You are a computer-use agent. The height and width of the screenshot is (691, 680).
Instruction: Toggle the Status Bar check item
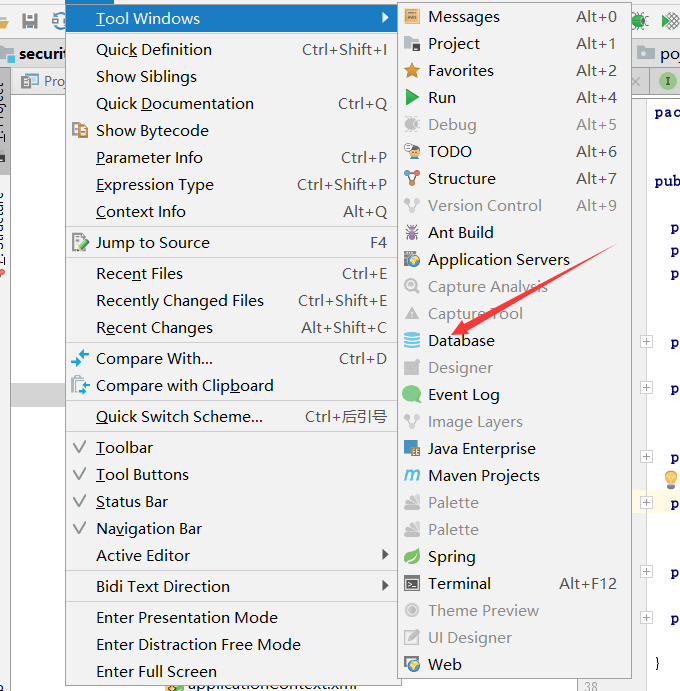pos(231,502)
